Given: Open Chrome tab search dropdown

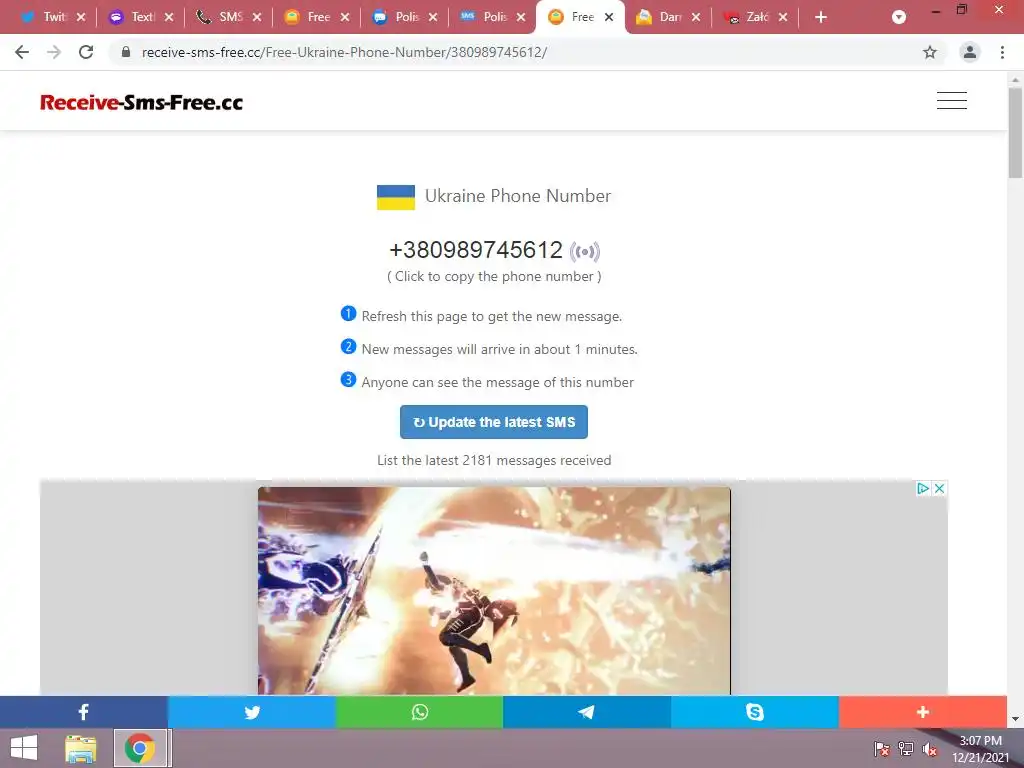Looking at the screenshot, I should [x=899, y=17].
